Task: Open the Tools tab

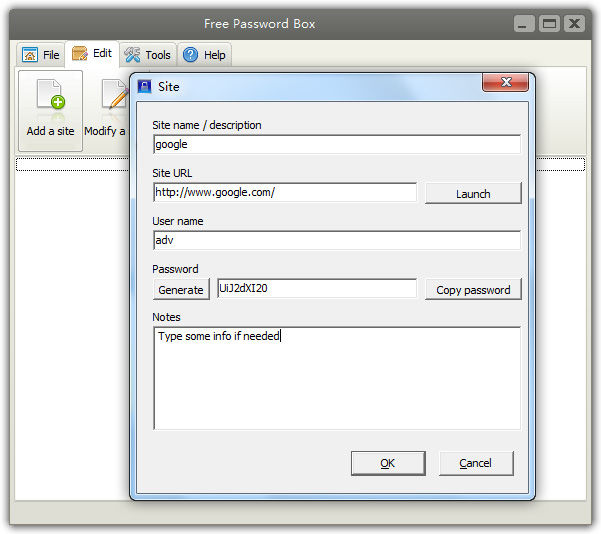Action: [148, 55]
